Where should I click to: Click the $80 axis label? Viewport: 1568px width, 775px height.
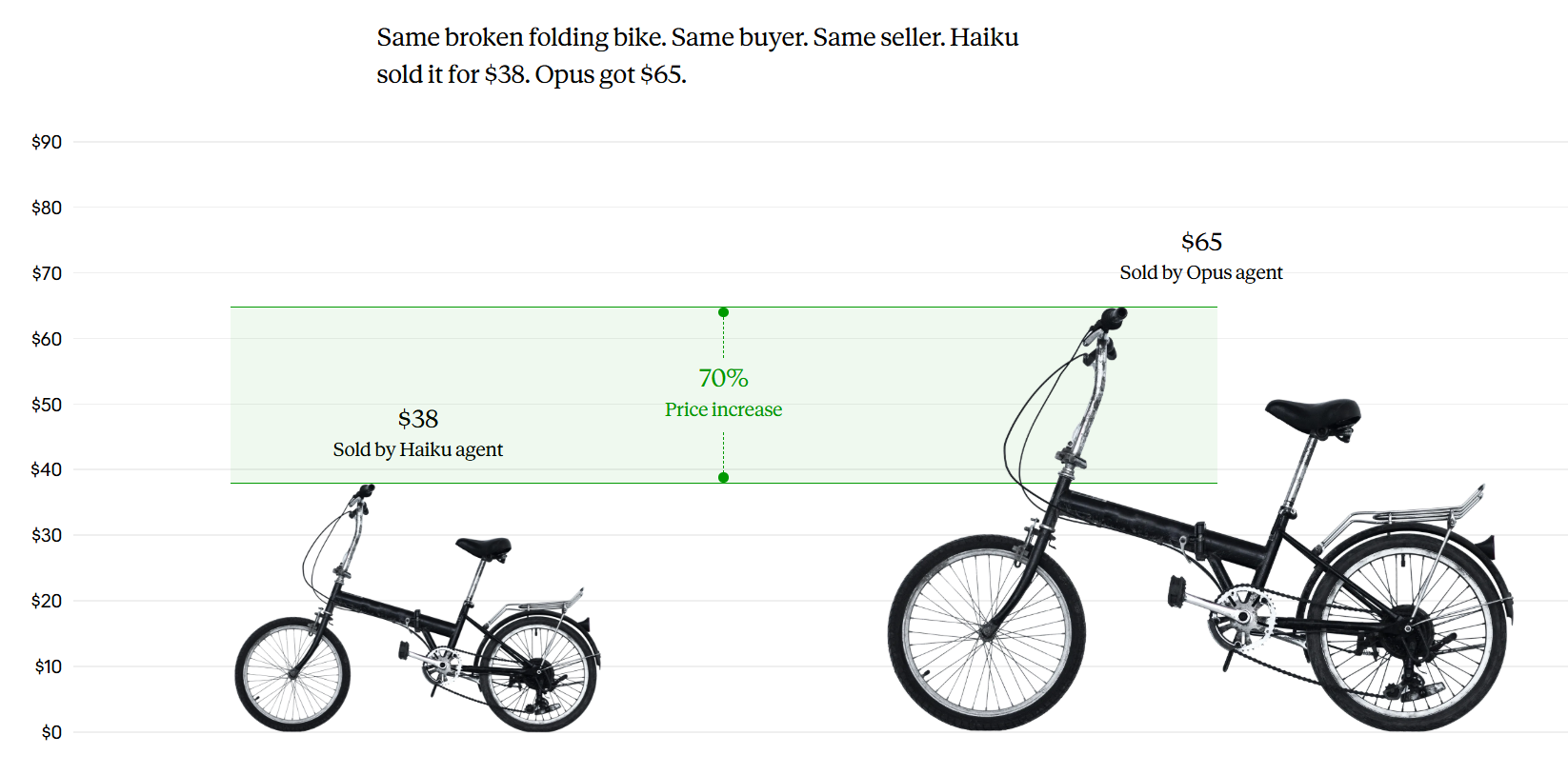coord(47,208)
